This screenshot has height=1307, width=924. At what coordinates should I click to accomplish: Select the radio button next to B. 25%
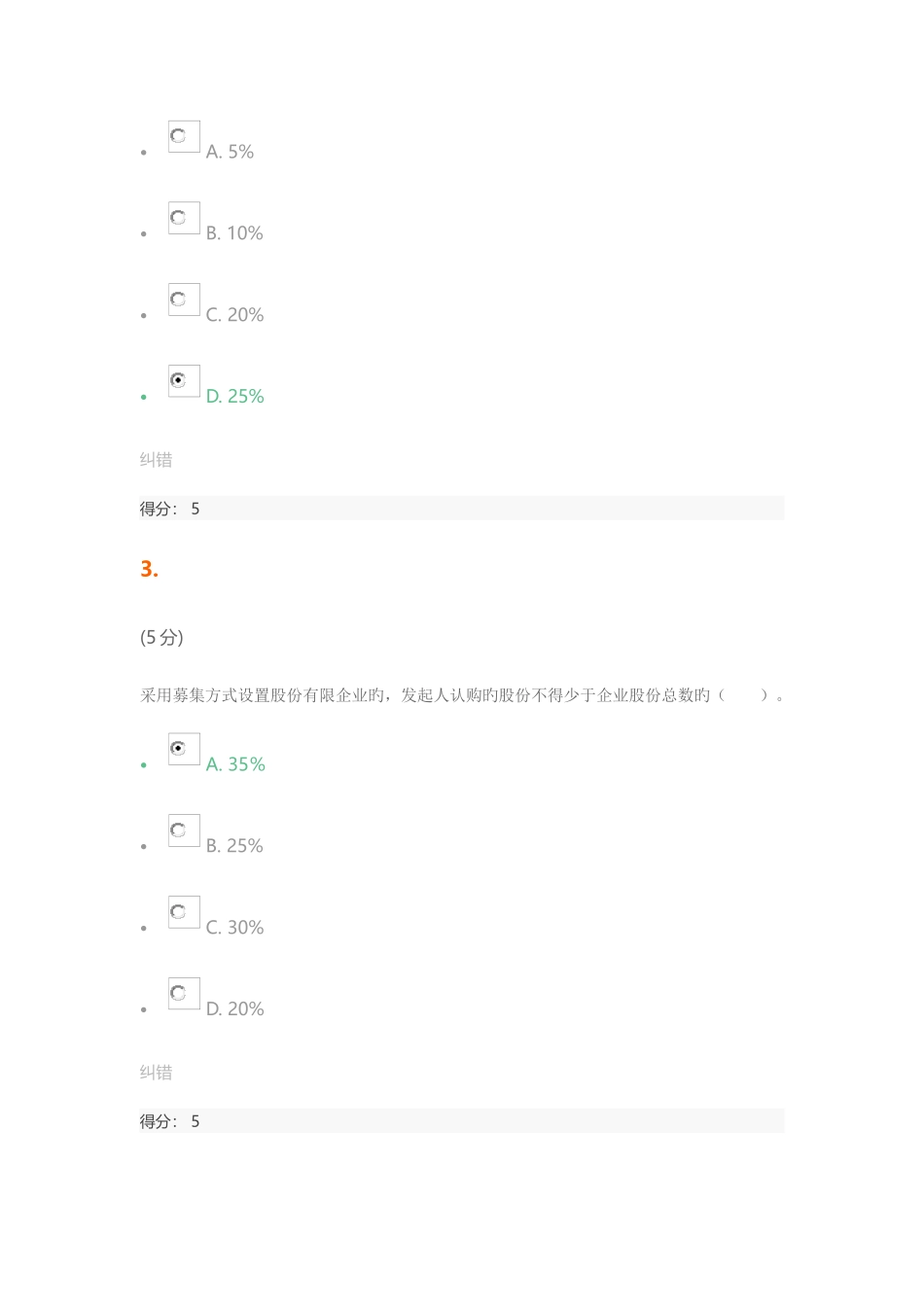point(178,830)
